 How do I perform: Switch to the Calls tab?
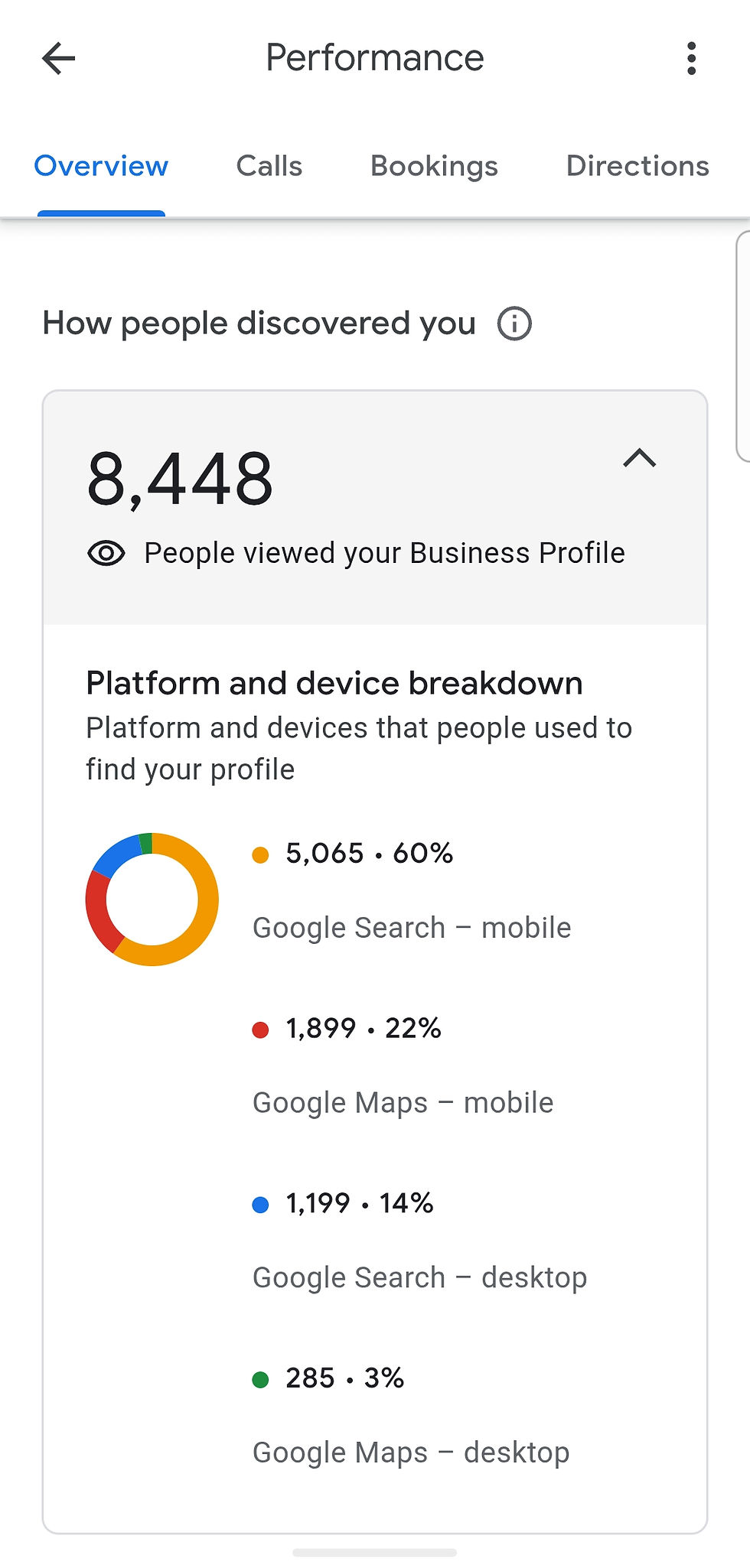tap(269, 166)
